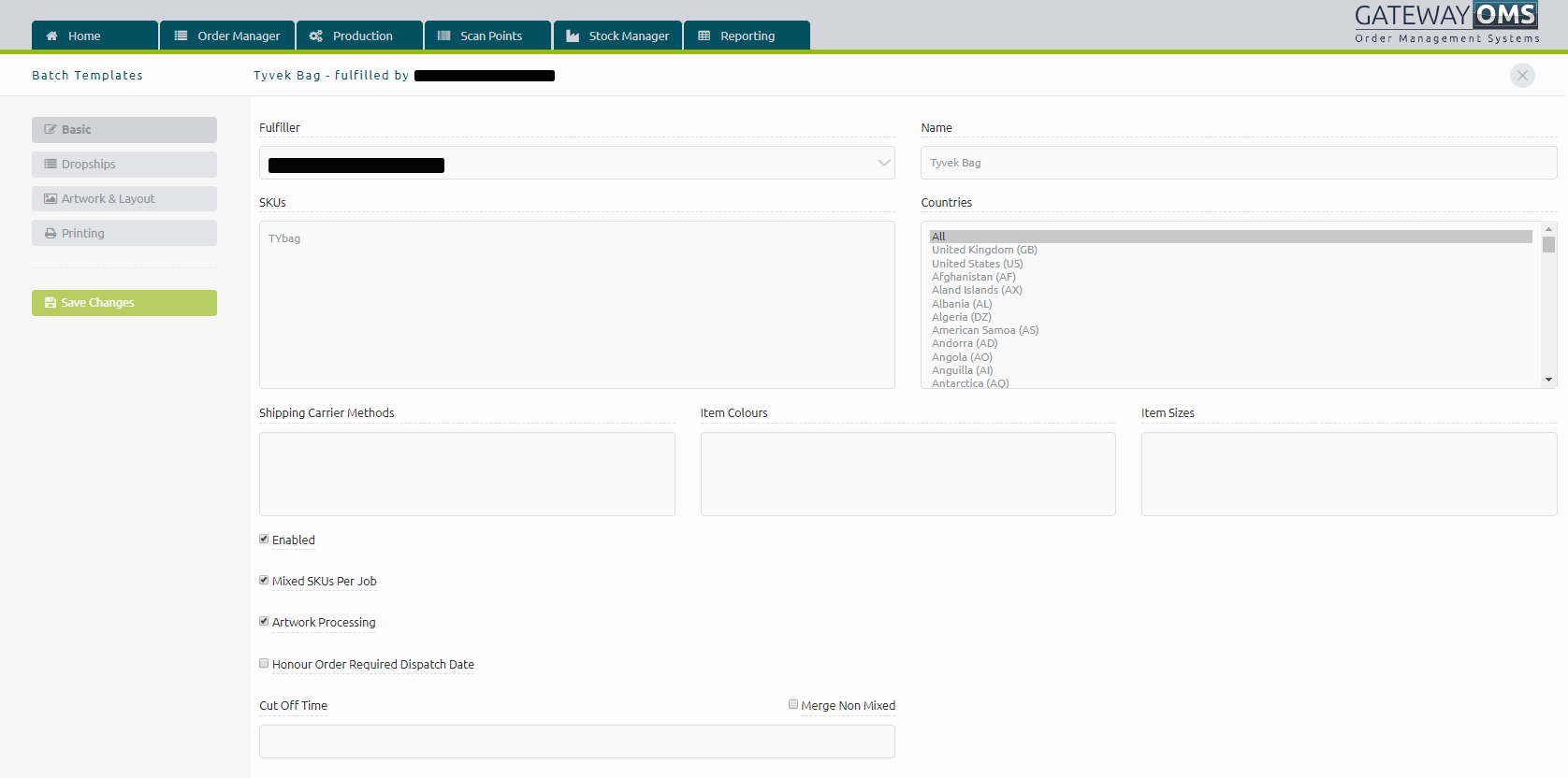
Task: Enable Honour Order Required Dispatch Date
Action: point(264,664)
